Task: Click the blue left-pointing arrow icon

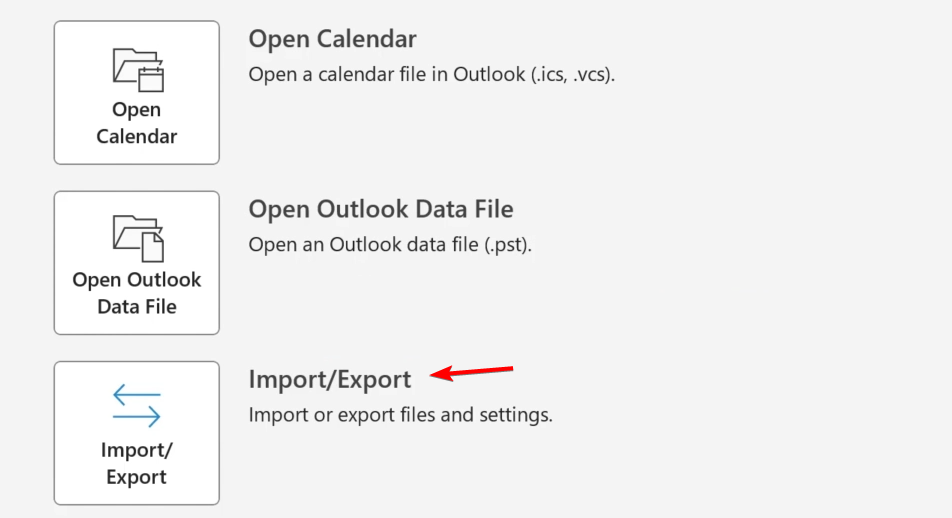Action: [x=137, y=394]
